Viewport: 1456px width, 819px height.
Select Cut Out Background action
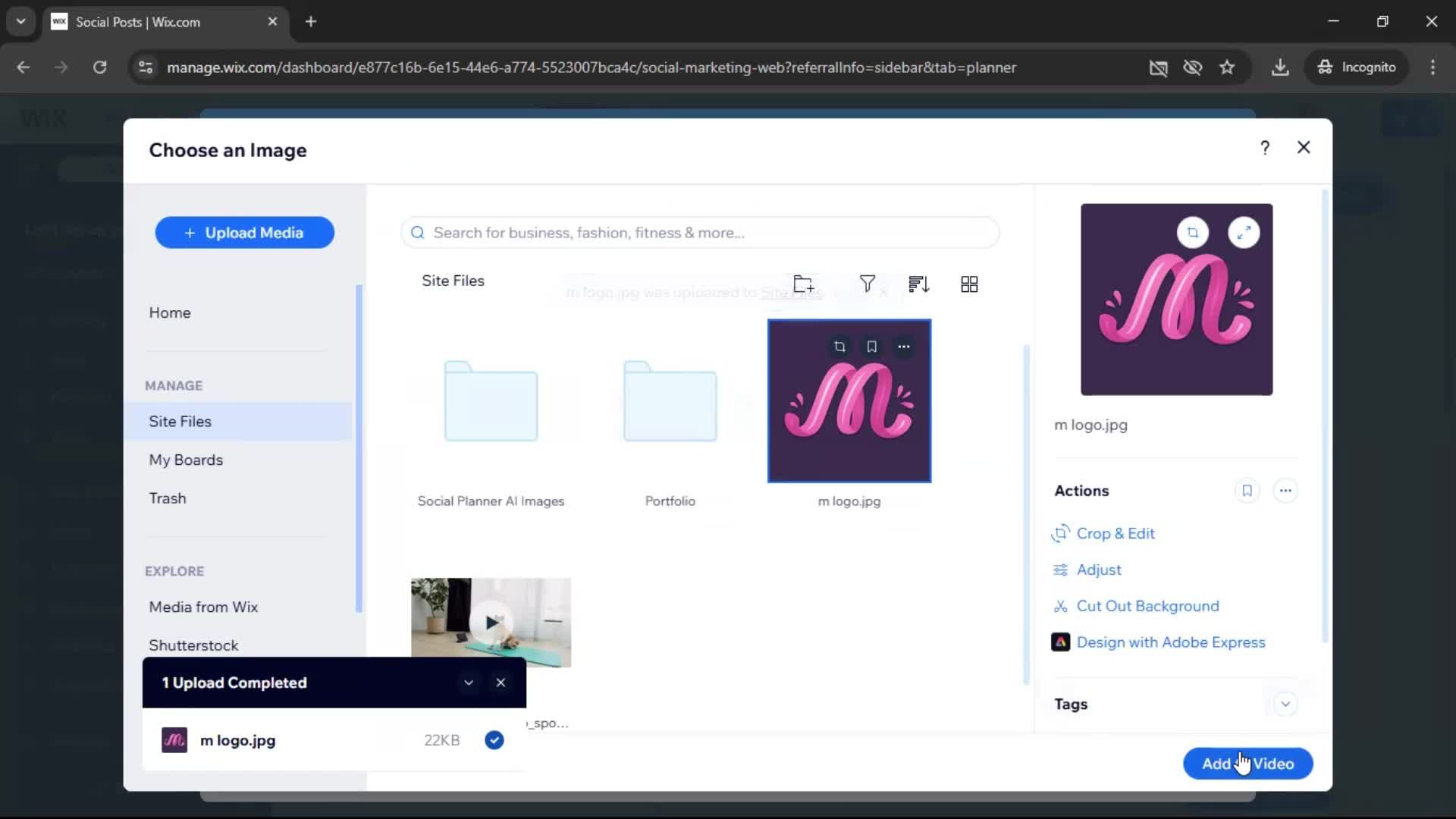point(1136,607)
